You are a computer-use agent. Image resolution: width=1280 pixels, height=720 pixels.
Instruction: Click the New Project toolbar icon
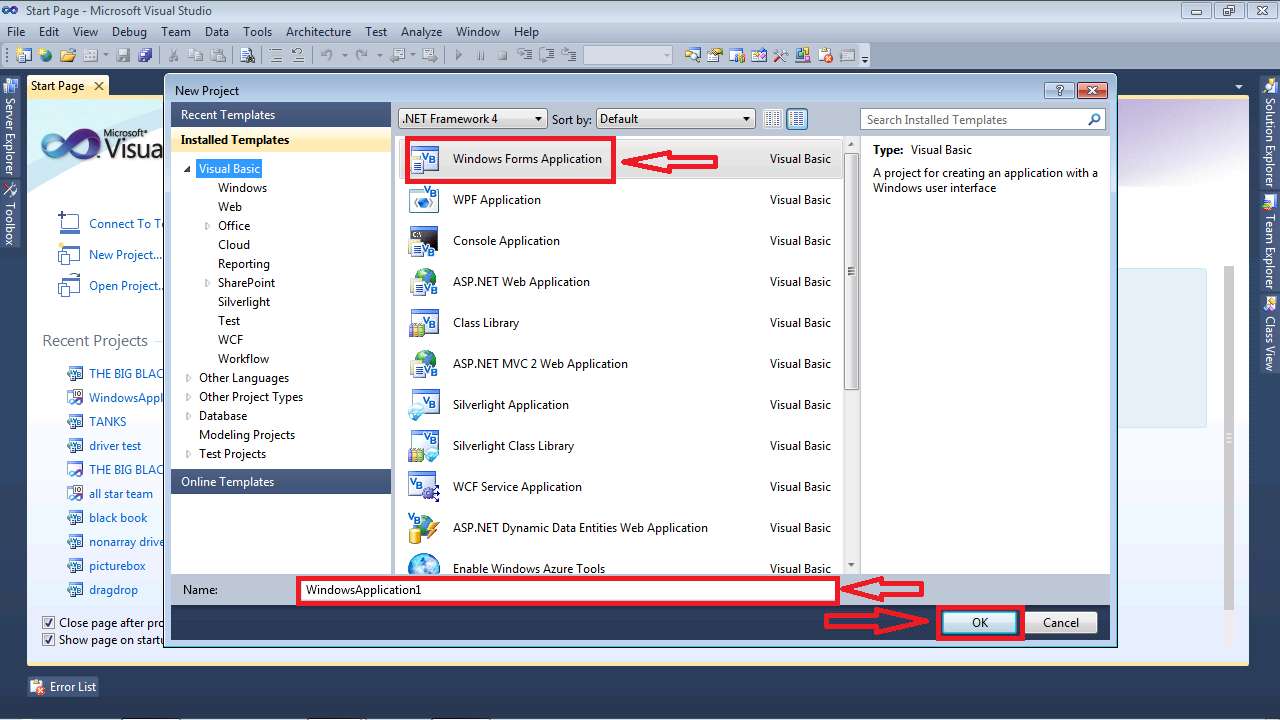[x=24, y=55]
